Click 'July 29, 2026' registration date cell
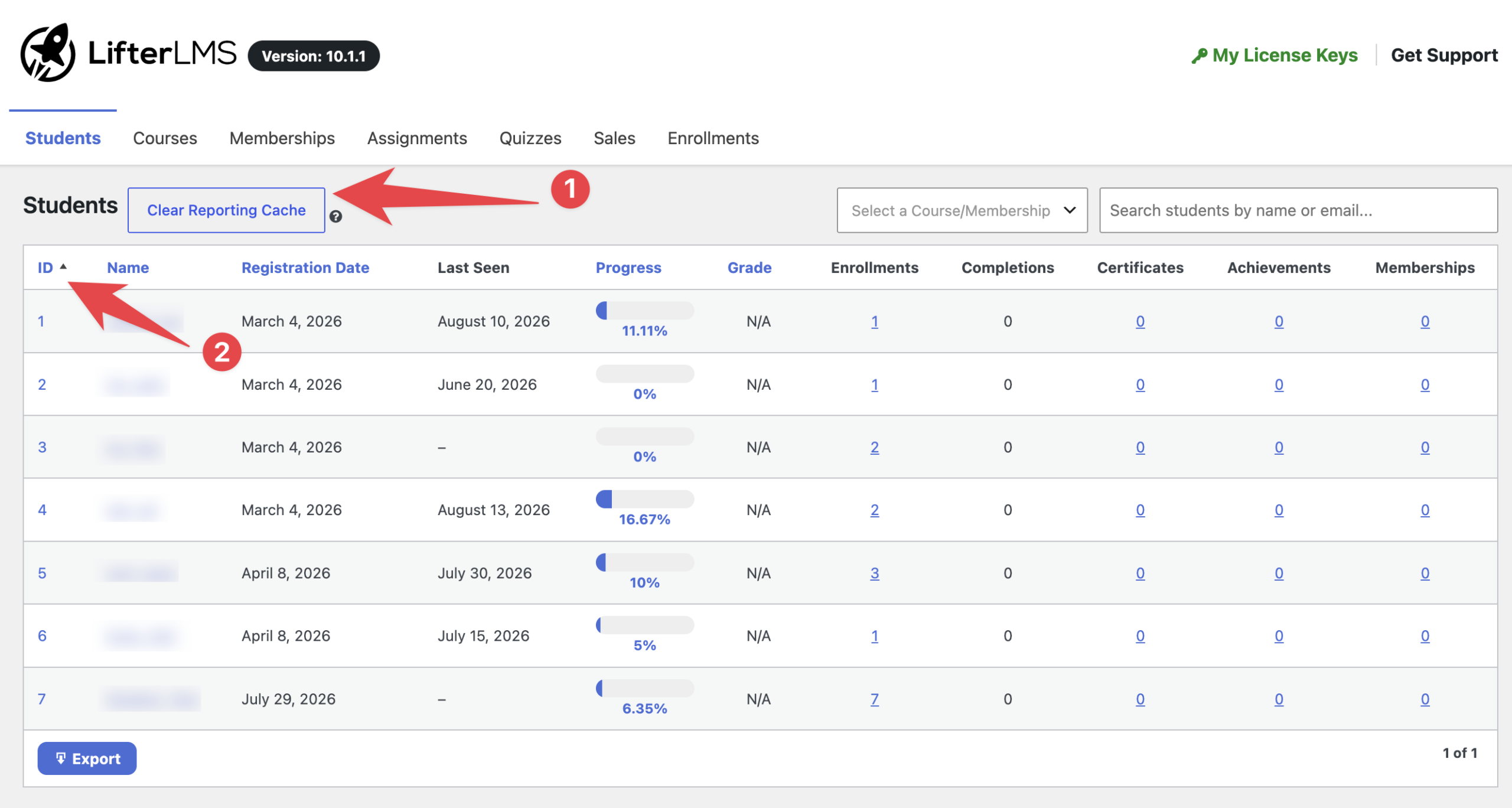 (288, 699)
